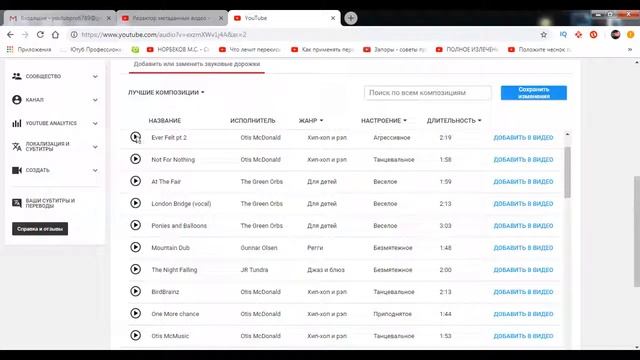Image resolution: width=640 pixels, height=360 pixels.
Task: Click the Gunnar Olsen artist cell
Action: [x=259, y=248]
